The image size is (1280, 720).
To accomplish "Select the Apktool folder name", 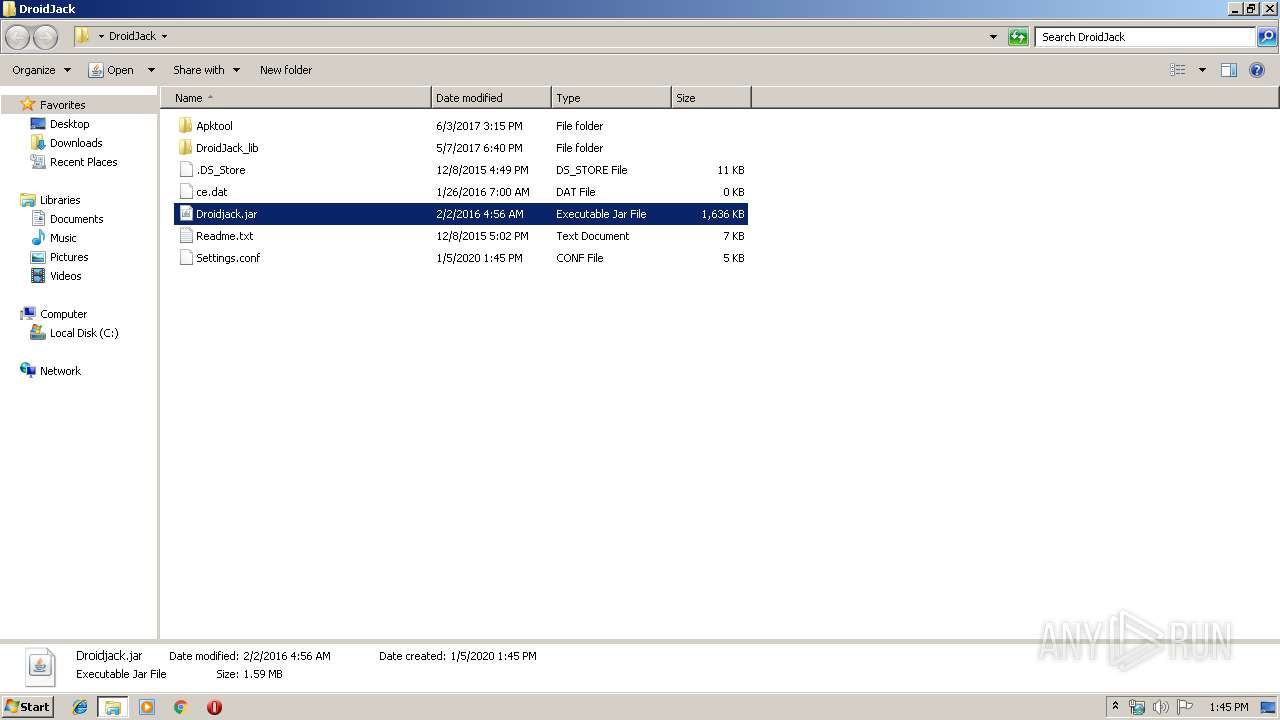I will click(x=214, y=126).
